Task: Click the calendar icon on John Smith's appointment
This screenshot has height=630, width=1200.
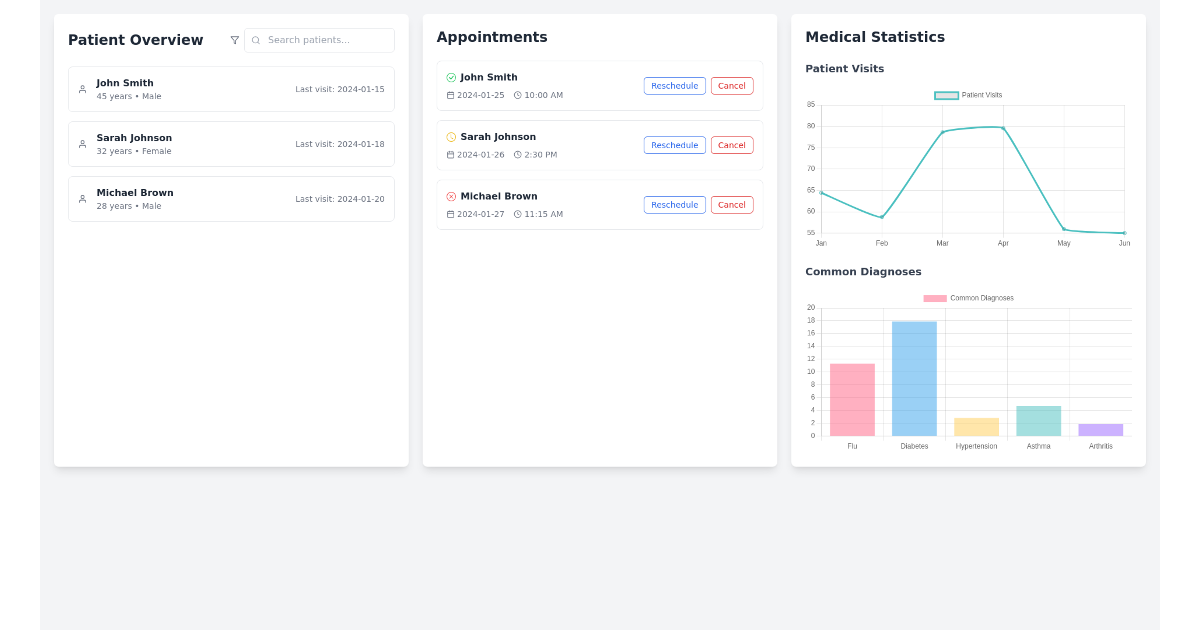Action: click(451, 95)
